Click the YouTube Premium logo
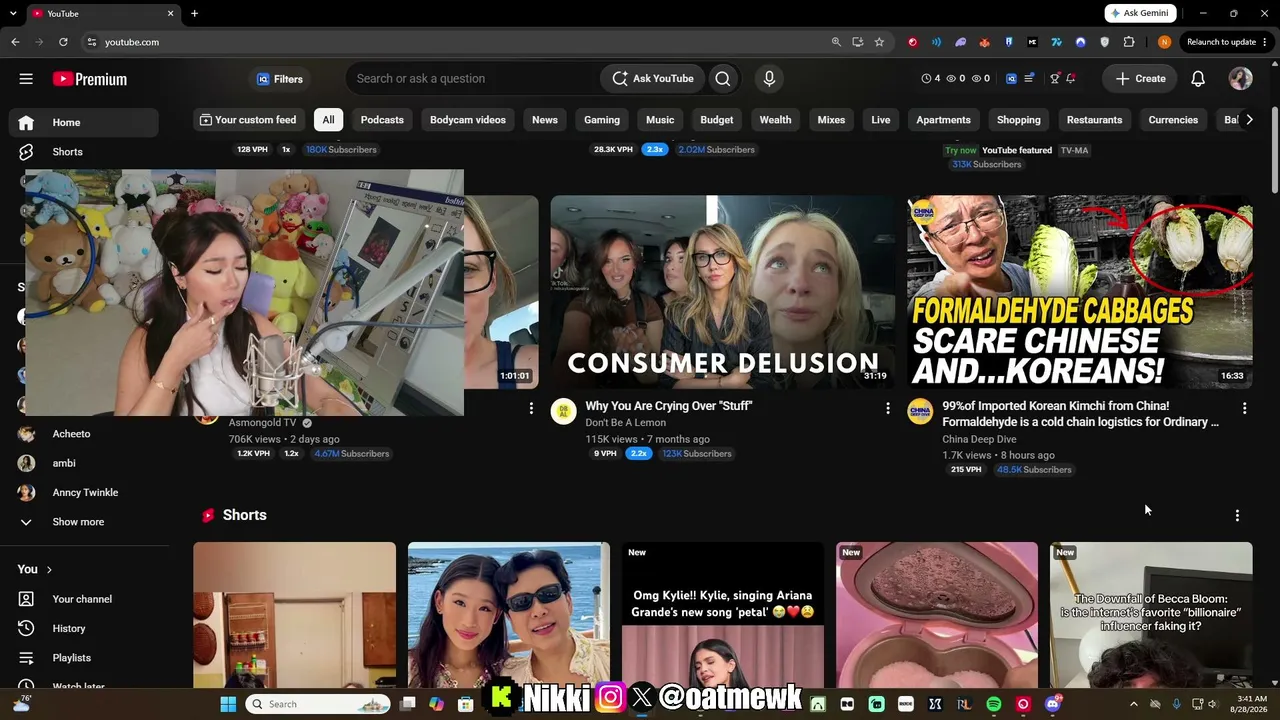1280x720 pixels. pyautogui.click(x=90, y=79)
